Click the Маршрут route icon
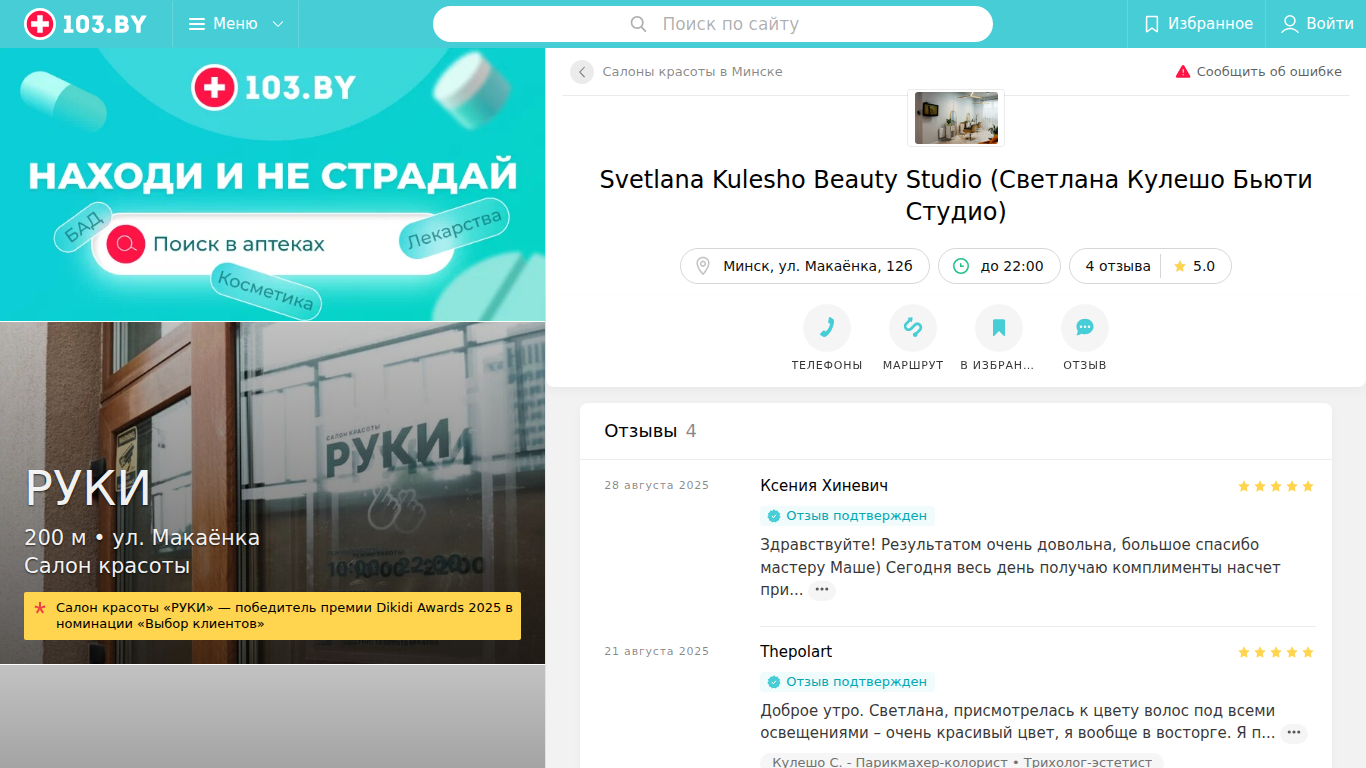This screenshot has width=1366, height=768. click(x=913, y=328)
